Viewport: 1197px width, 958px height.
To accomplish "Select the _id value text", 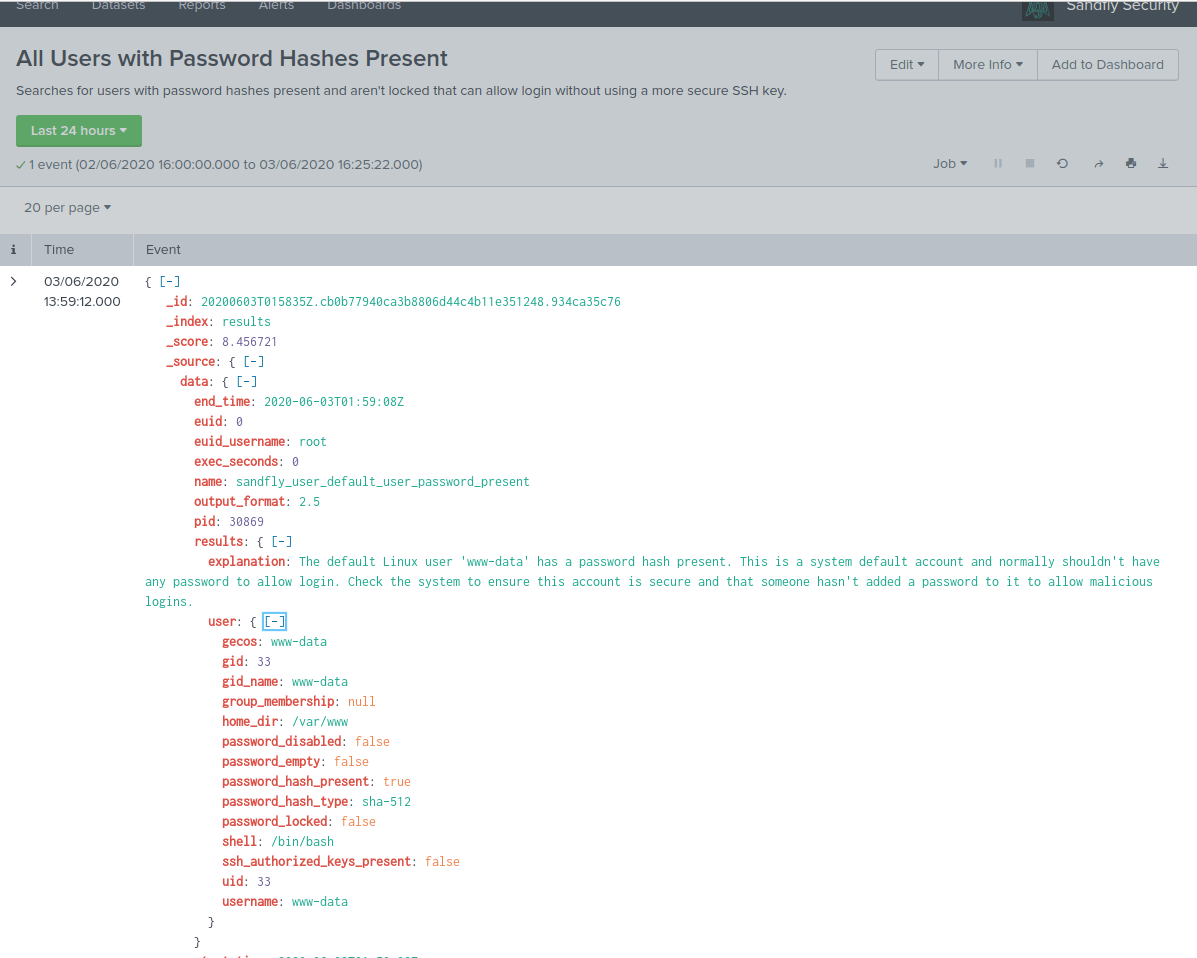I will coord(411,302).
